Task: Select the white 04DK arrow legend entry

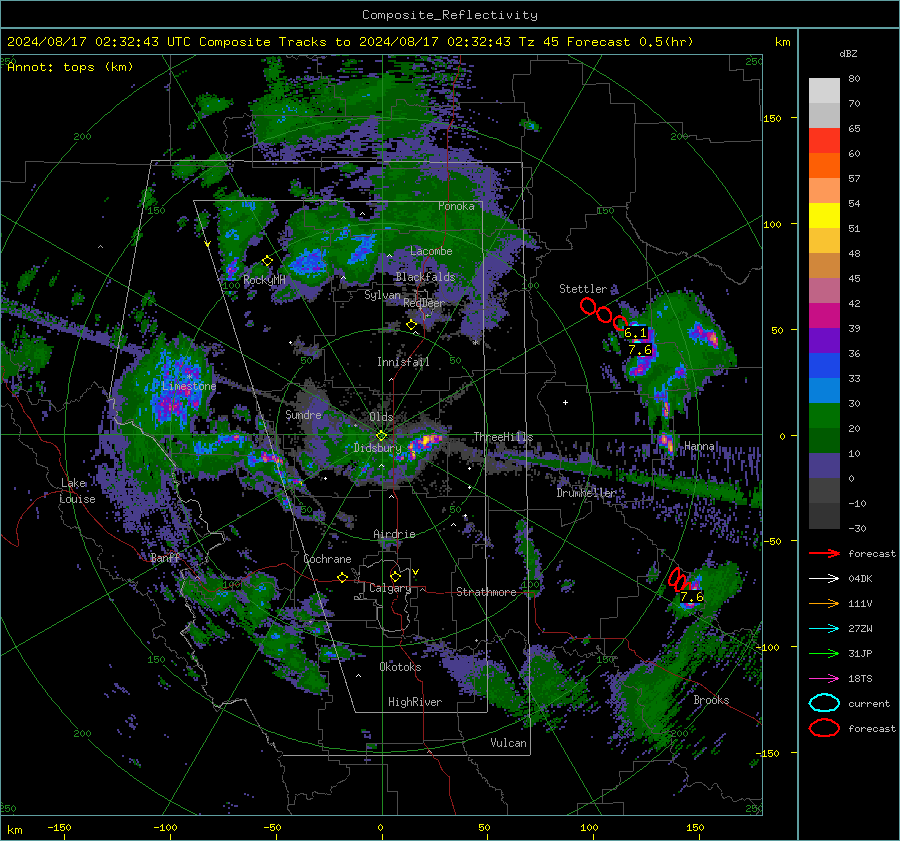Action: (x=824, y=579)
